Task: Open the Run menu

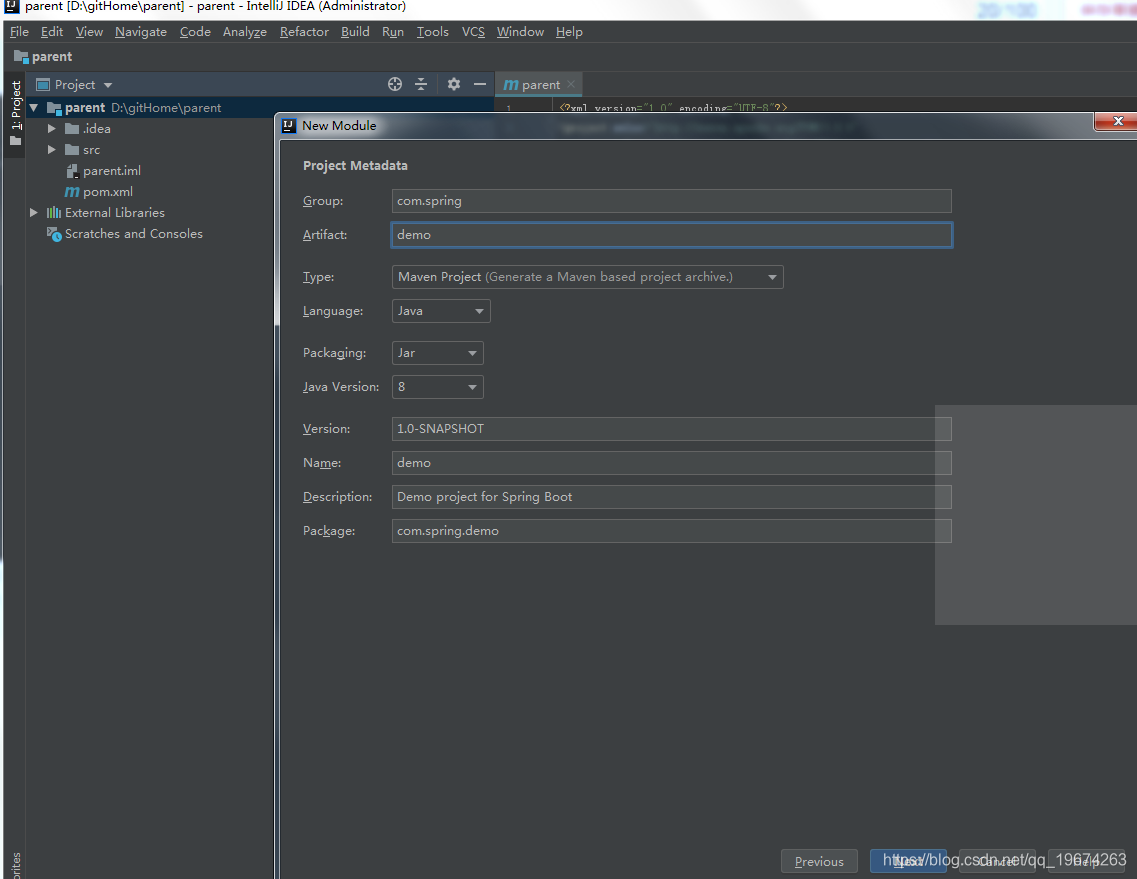Action: 392,32
